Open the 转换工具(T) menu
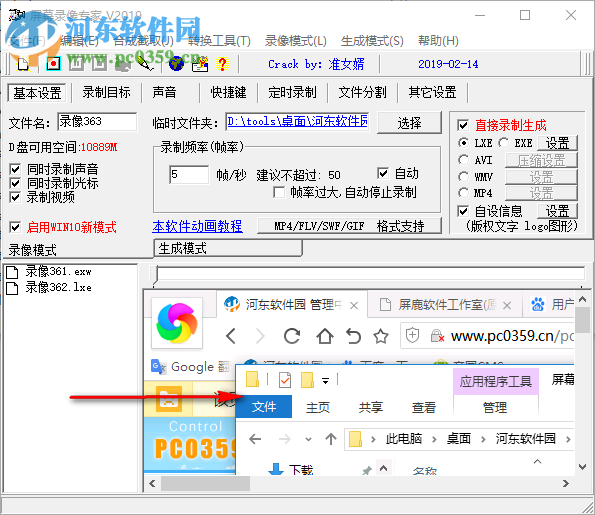Image resolution: width=595 pixels, height=515 pixels. (x=219, y=41)
